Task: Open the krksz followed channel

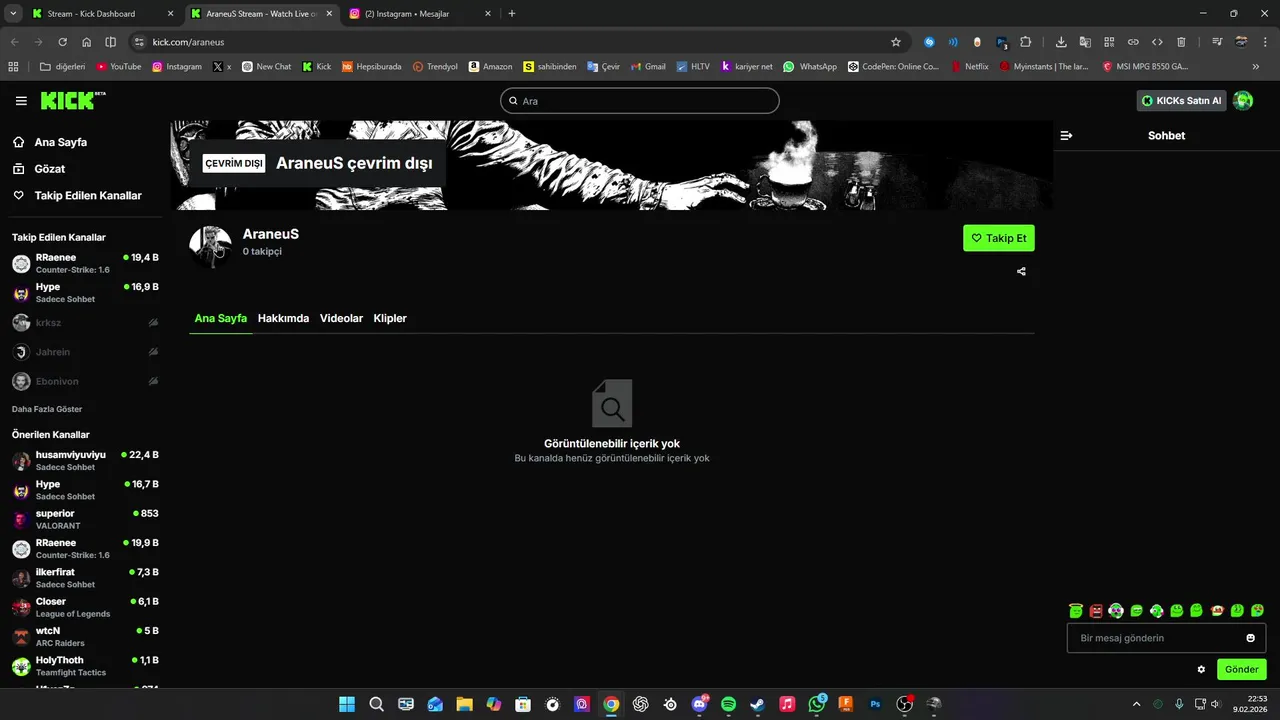Action: pyautogui.click(x=85, y=323)
